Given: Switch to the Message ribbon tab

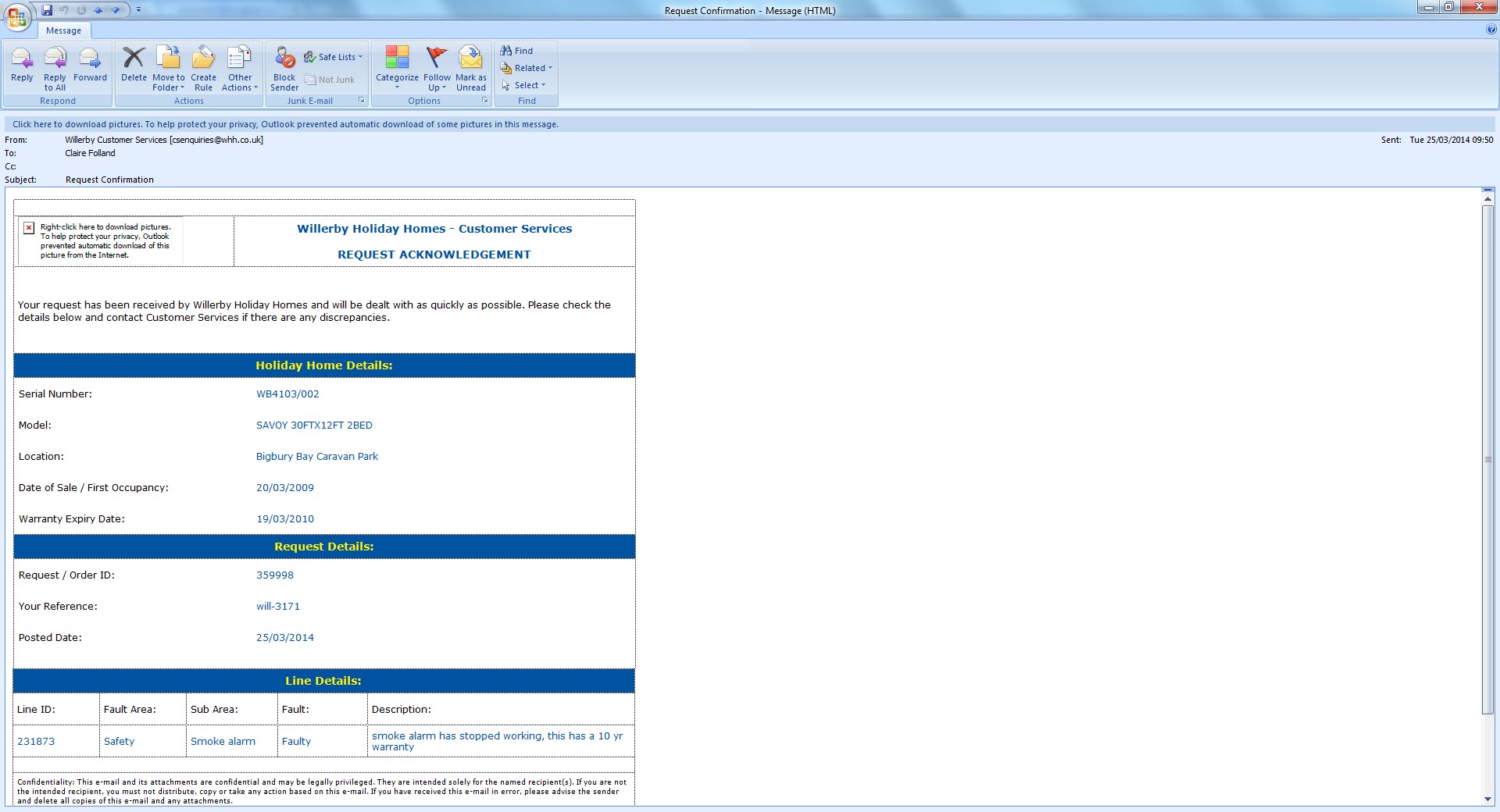Looking at the screenshot, I should [63, 30].
